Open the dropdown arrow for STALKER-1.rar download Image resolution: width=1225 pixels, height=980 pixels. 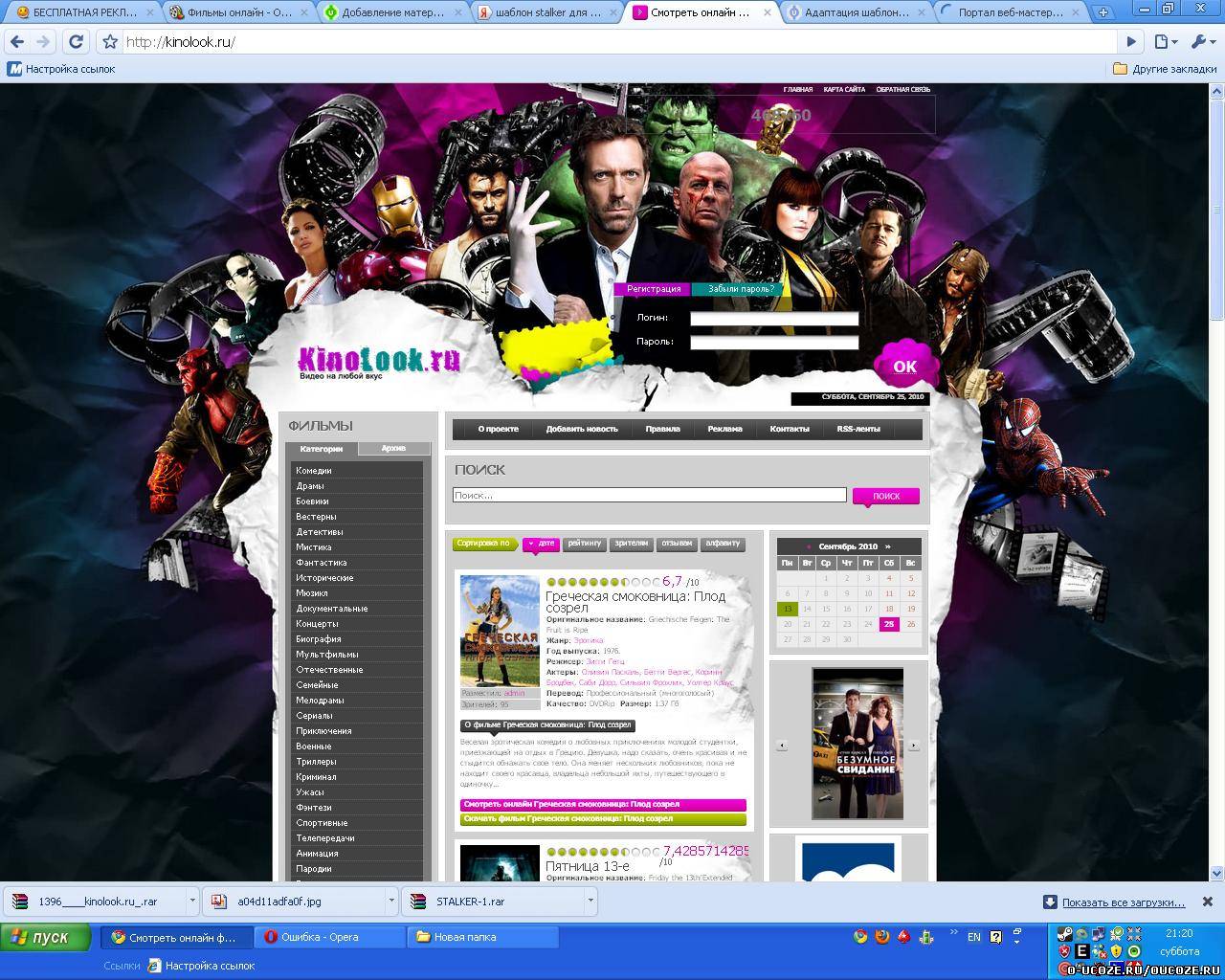[x=590, y=901]
